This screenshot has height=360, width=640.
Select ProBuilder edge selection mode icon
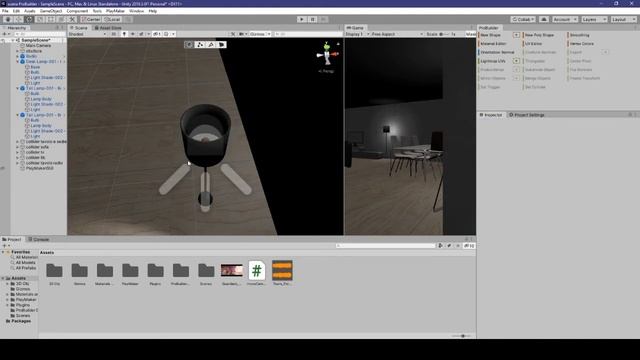pos(211,44)
